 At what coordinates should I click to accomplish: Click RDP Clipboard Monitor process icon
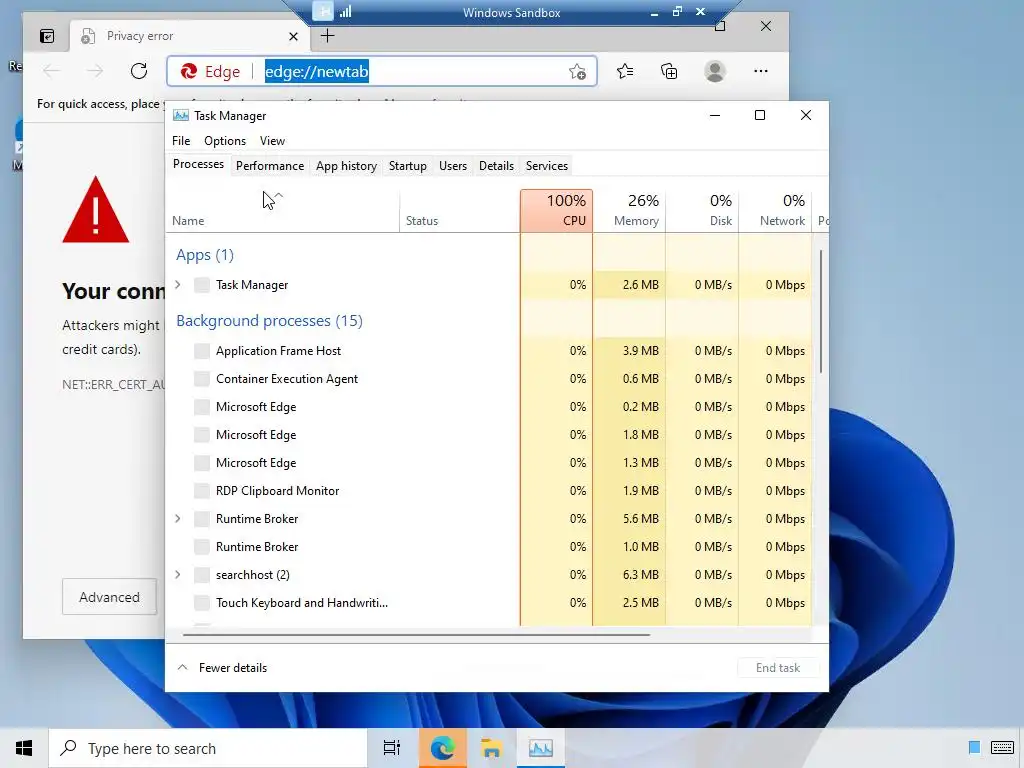(202, 490)
